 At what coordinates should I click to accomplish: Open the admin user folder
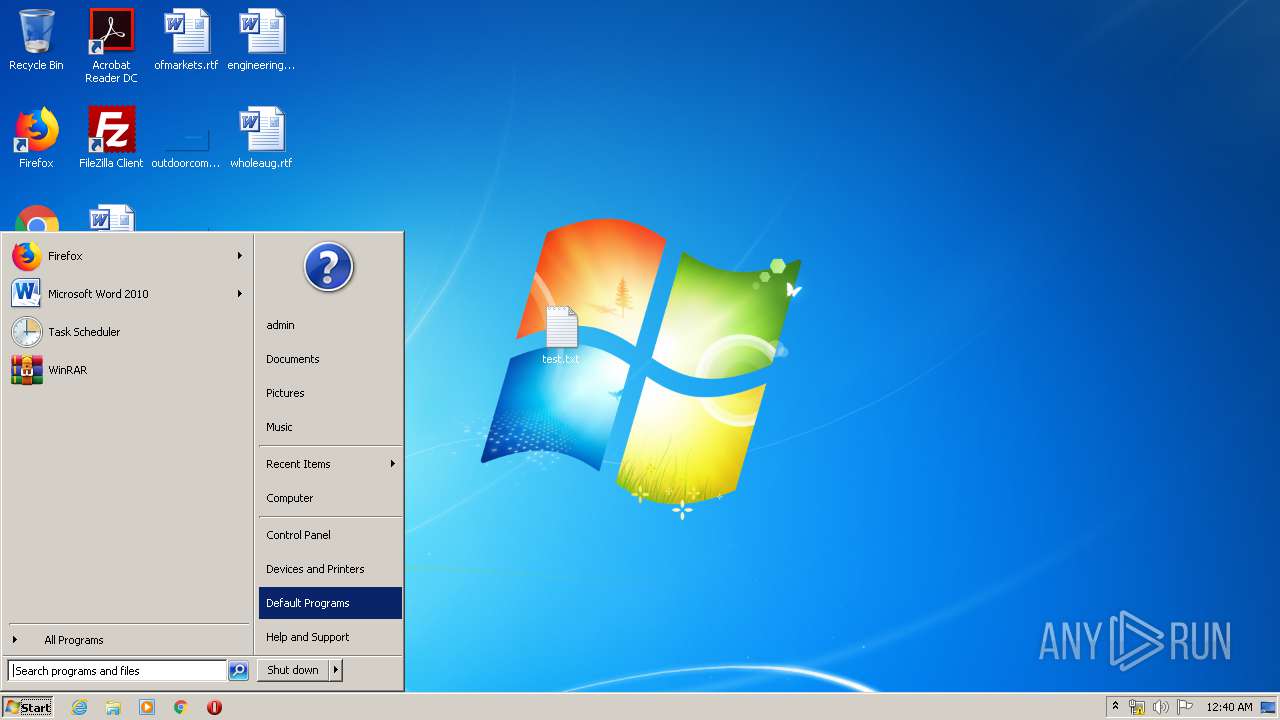[330, 325]
